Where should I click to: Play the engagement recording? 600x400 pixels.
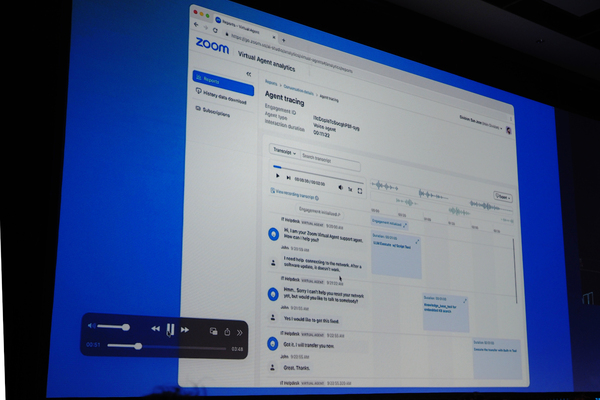pyautogui.click(x=278, y=176)
